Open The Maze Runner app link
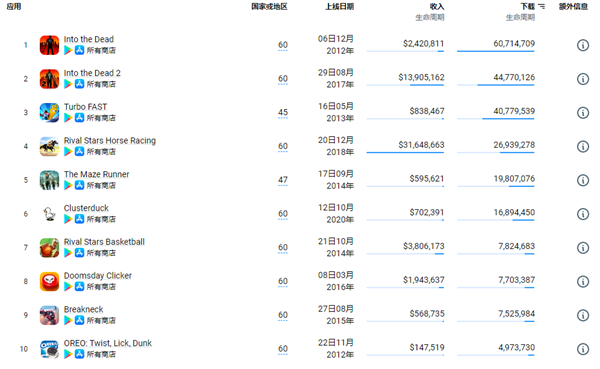Viewport: 600px width, 369px height. point(96,175)
